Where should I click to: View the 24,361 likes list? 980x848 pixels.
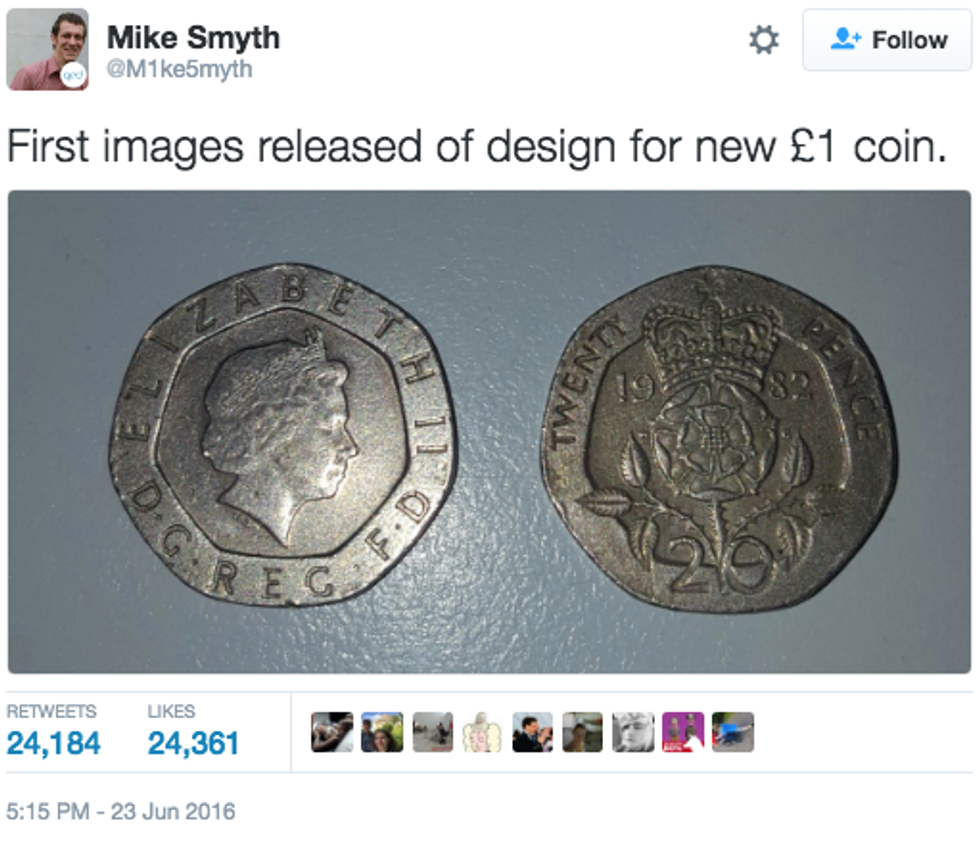(193, 743)
